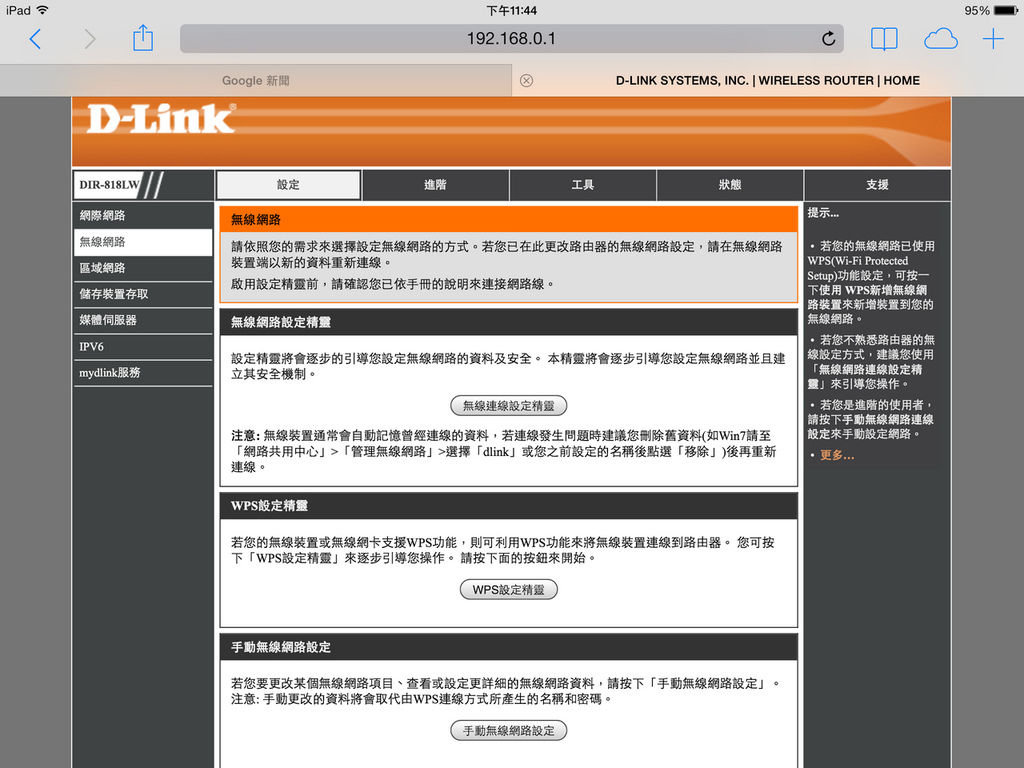Tap the 192.168.0.1 address bar
The width and height of the screenshot is (1024, 768).
coord(511,39)
